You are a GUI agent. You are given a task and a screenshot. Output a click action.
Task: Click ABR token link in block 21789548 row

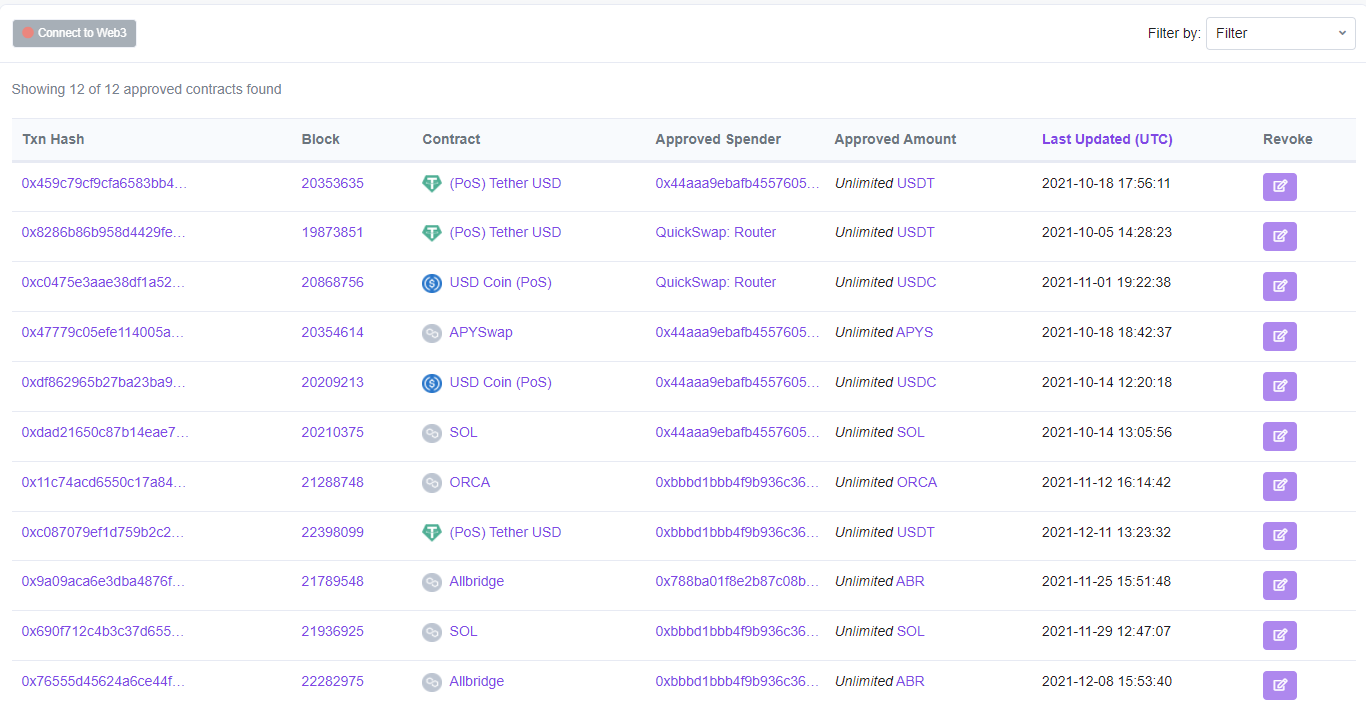[x=911, y=581]
